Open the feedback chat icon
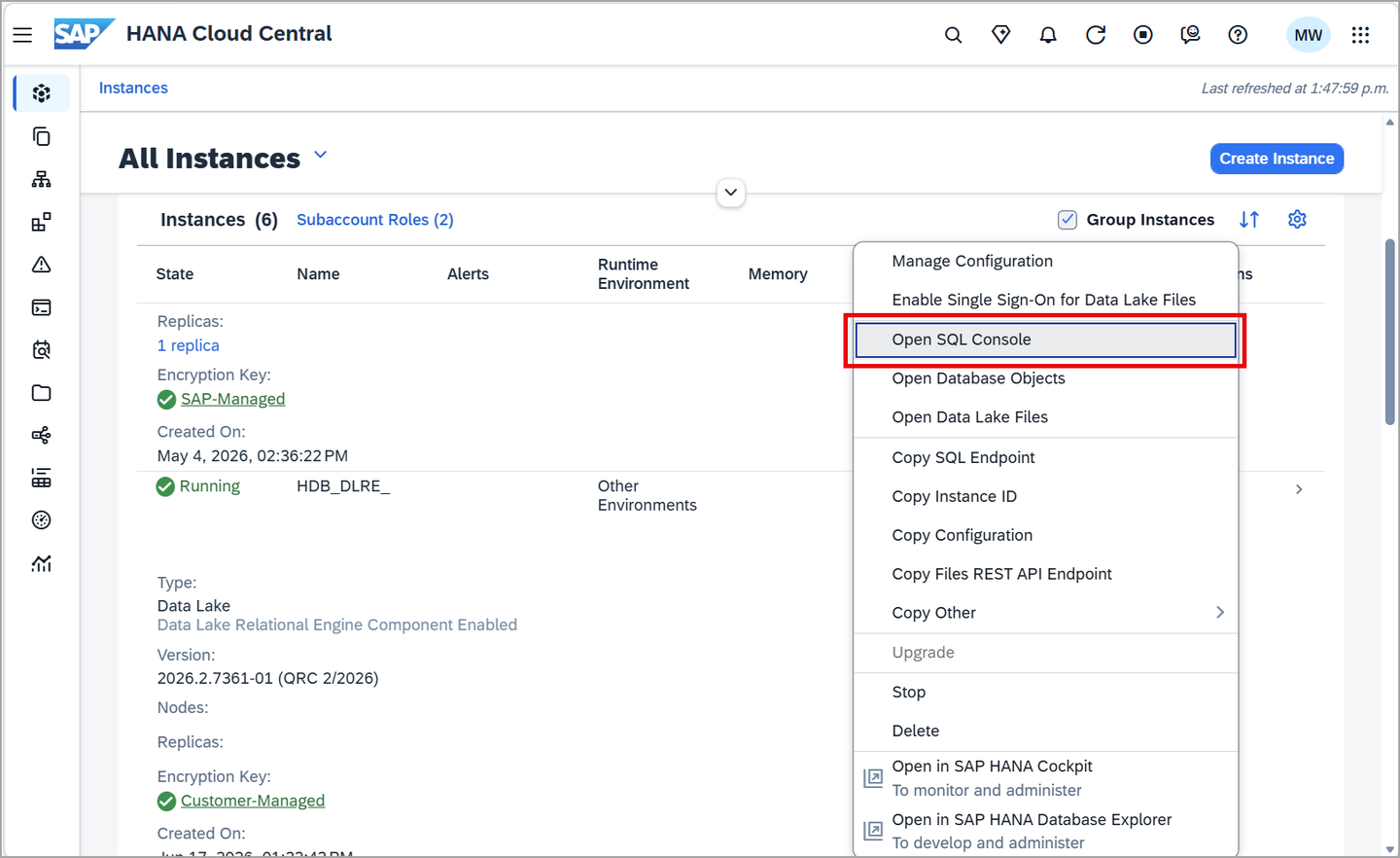 pyautogui.click(x=1190, y=35)
